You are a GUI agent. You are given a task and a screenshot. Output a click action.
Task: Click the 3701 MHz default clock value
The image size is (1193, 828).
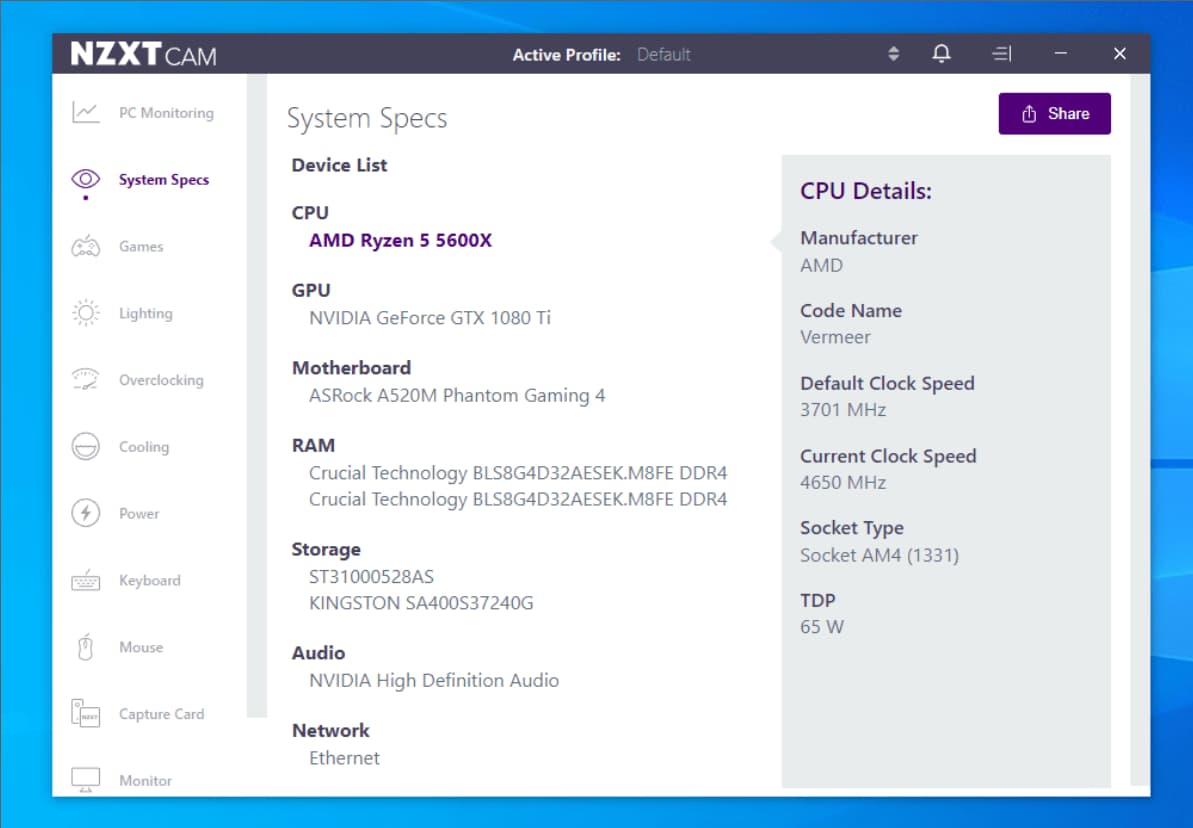click(x=843, y=410)
